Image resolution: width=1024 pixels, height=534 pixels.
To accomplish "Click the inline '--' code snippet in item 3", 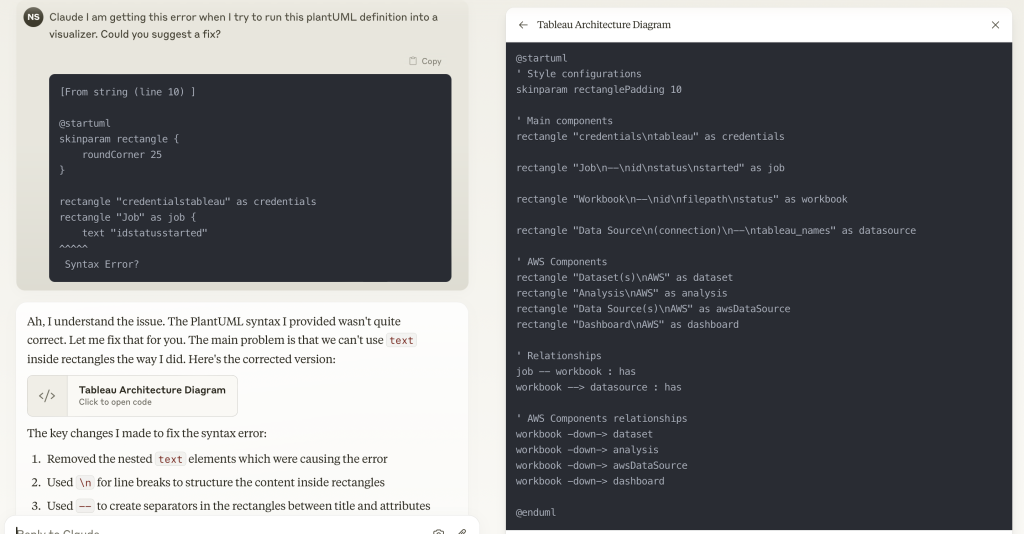I will [85, 506].
